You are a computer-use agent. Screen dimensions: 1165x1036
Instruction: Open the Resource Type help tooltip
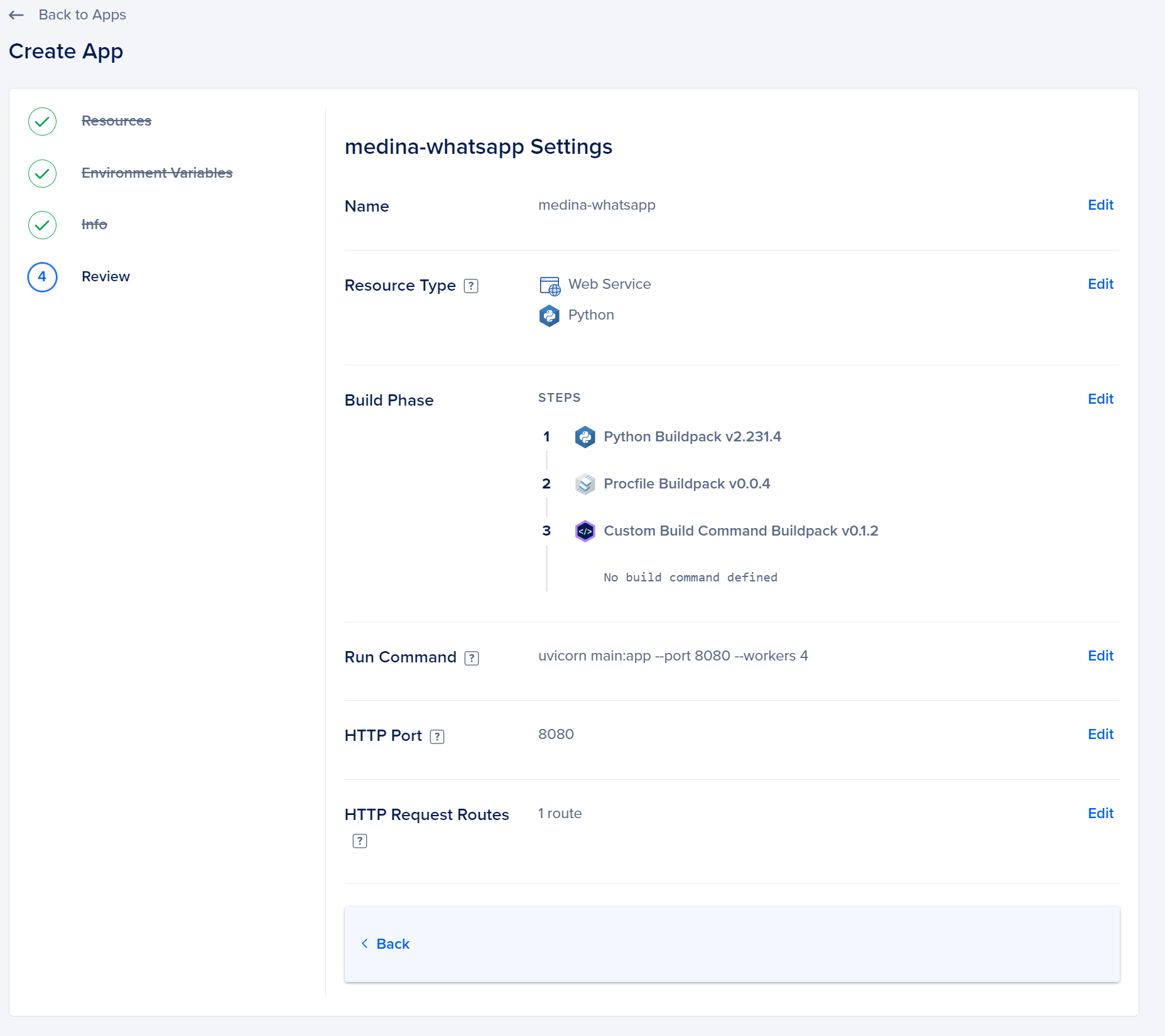[x=471, y=286]
